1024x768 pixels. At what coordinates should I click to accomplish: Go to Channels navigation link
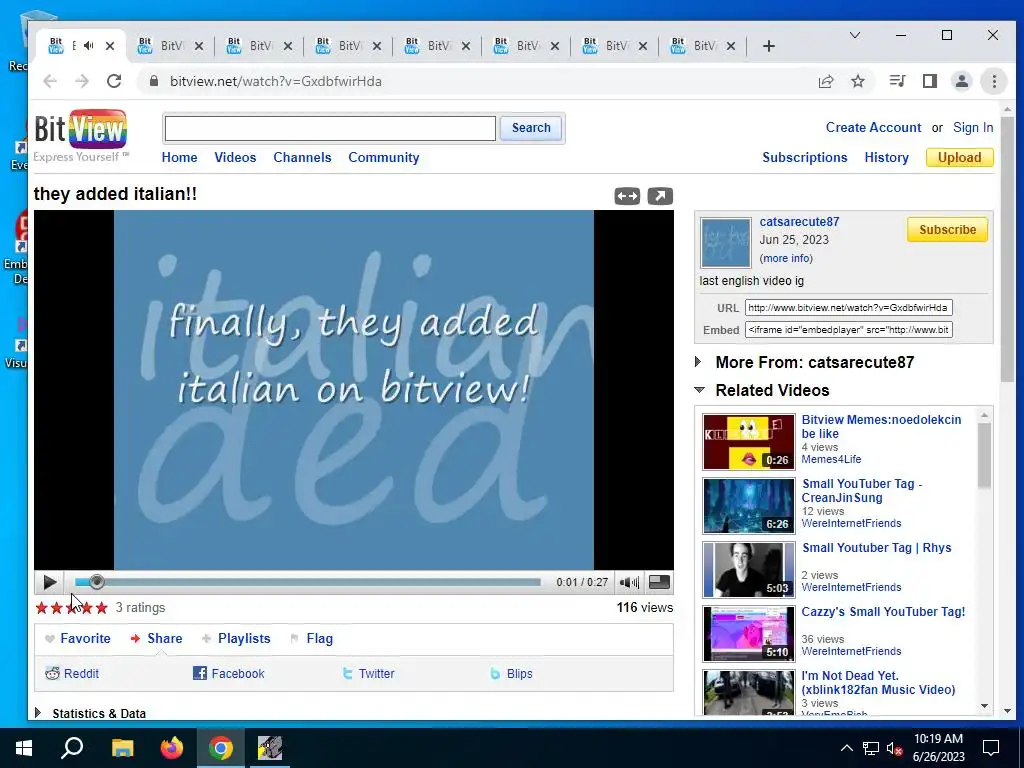coord(302,157)
